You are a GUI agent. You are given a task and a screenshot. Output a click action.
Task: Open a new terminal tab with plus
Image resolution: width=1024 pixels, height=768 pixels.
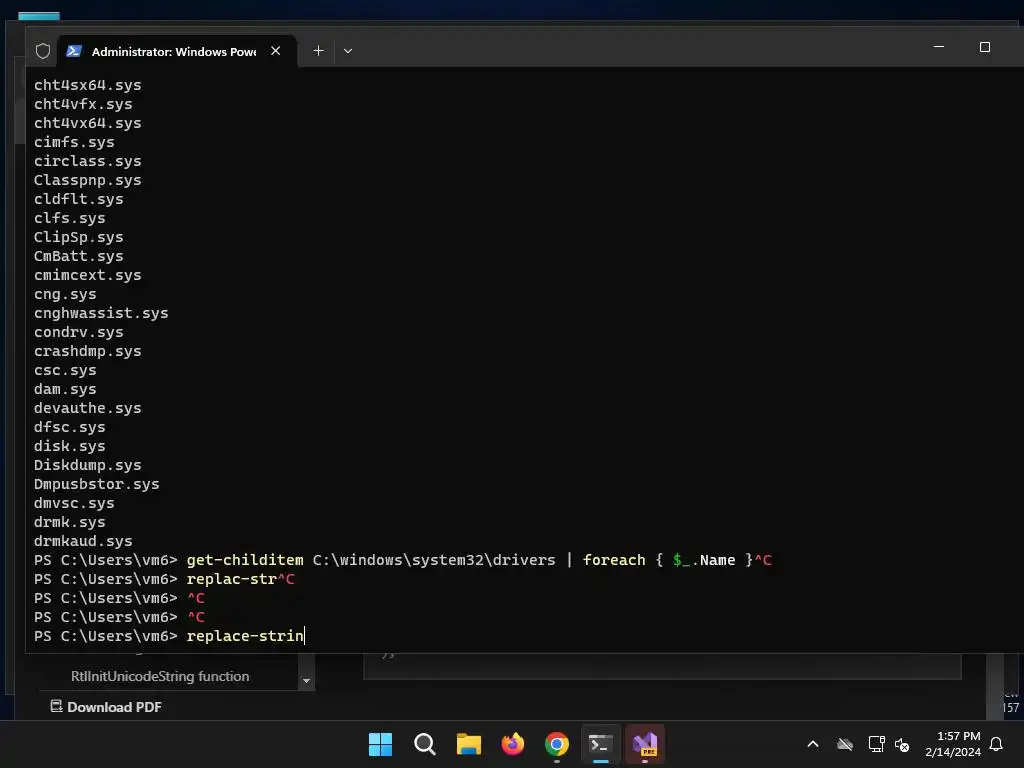[318, 51]
